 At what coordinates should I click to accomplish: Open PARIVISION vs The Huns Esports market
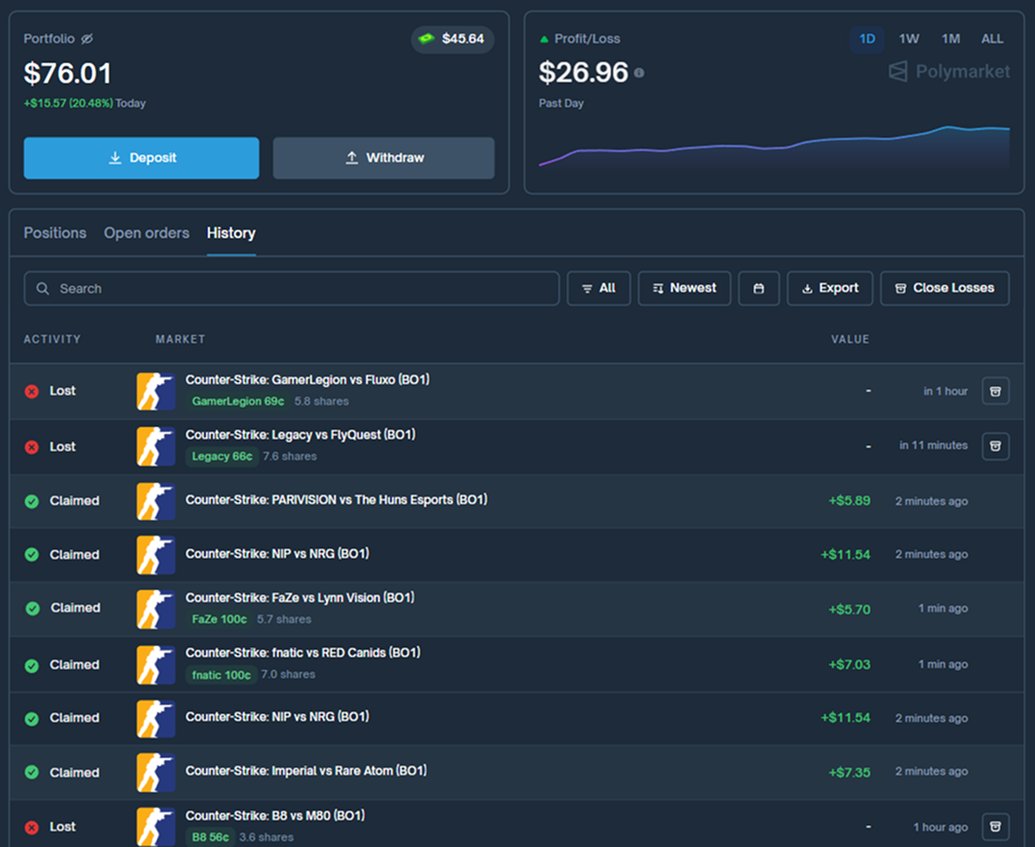pos(337,500)
